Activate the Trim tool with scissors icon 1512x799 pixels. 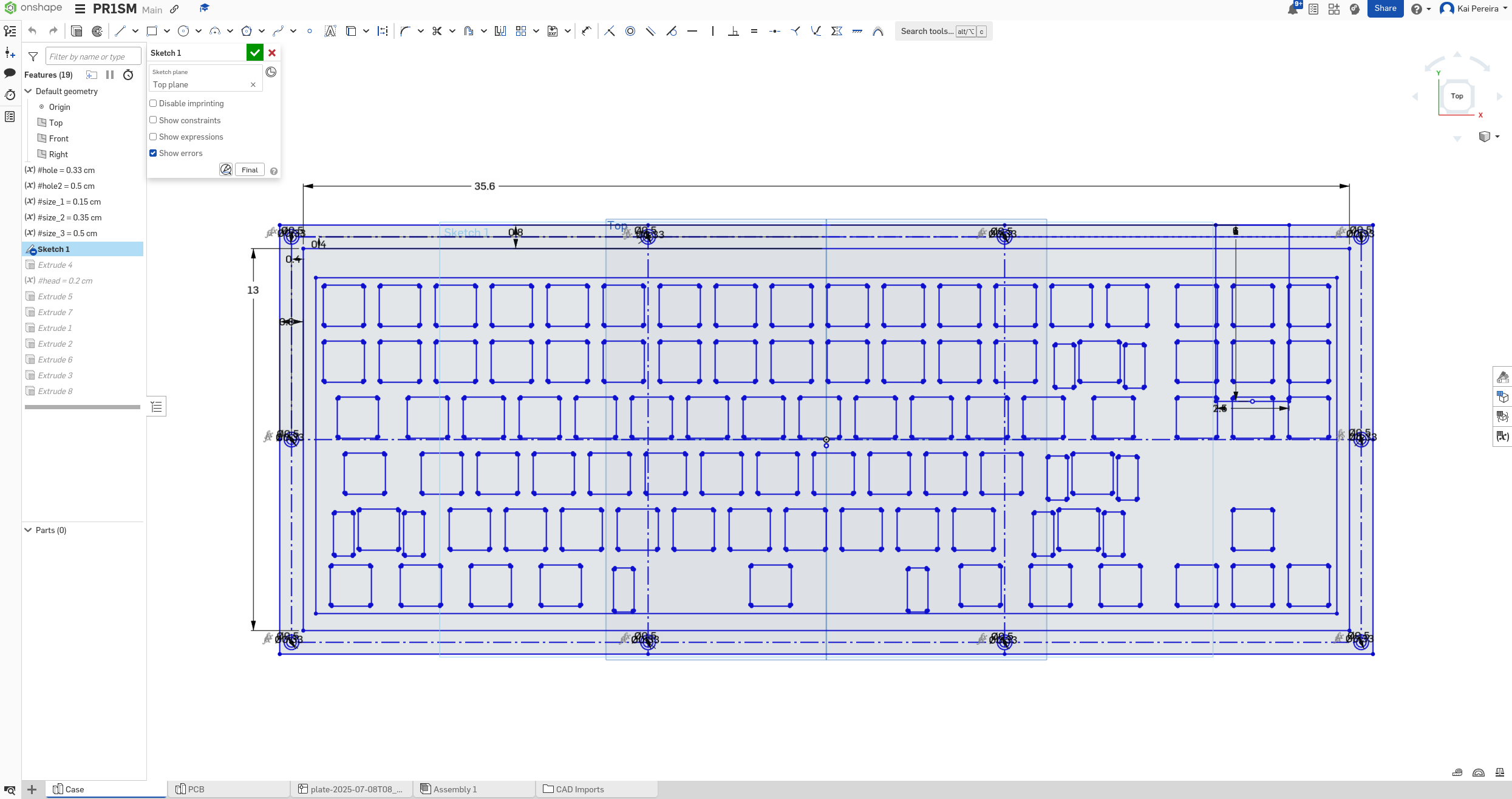[x=437, y=31]
